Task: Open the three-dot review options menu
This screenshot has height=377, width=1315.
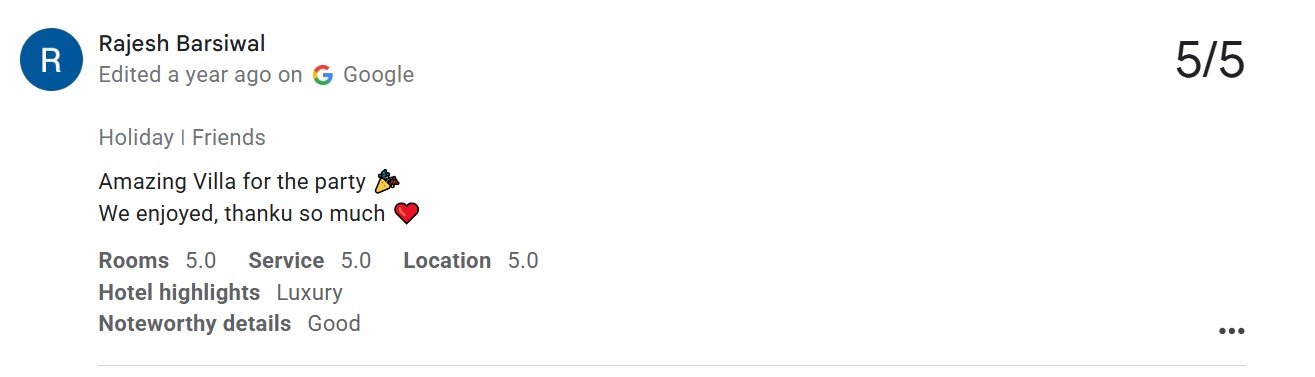Action: point(1231,331)
